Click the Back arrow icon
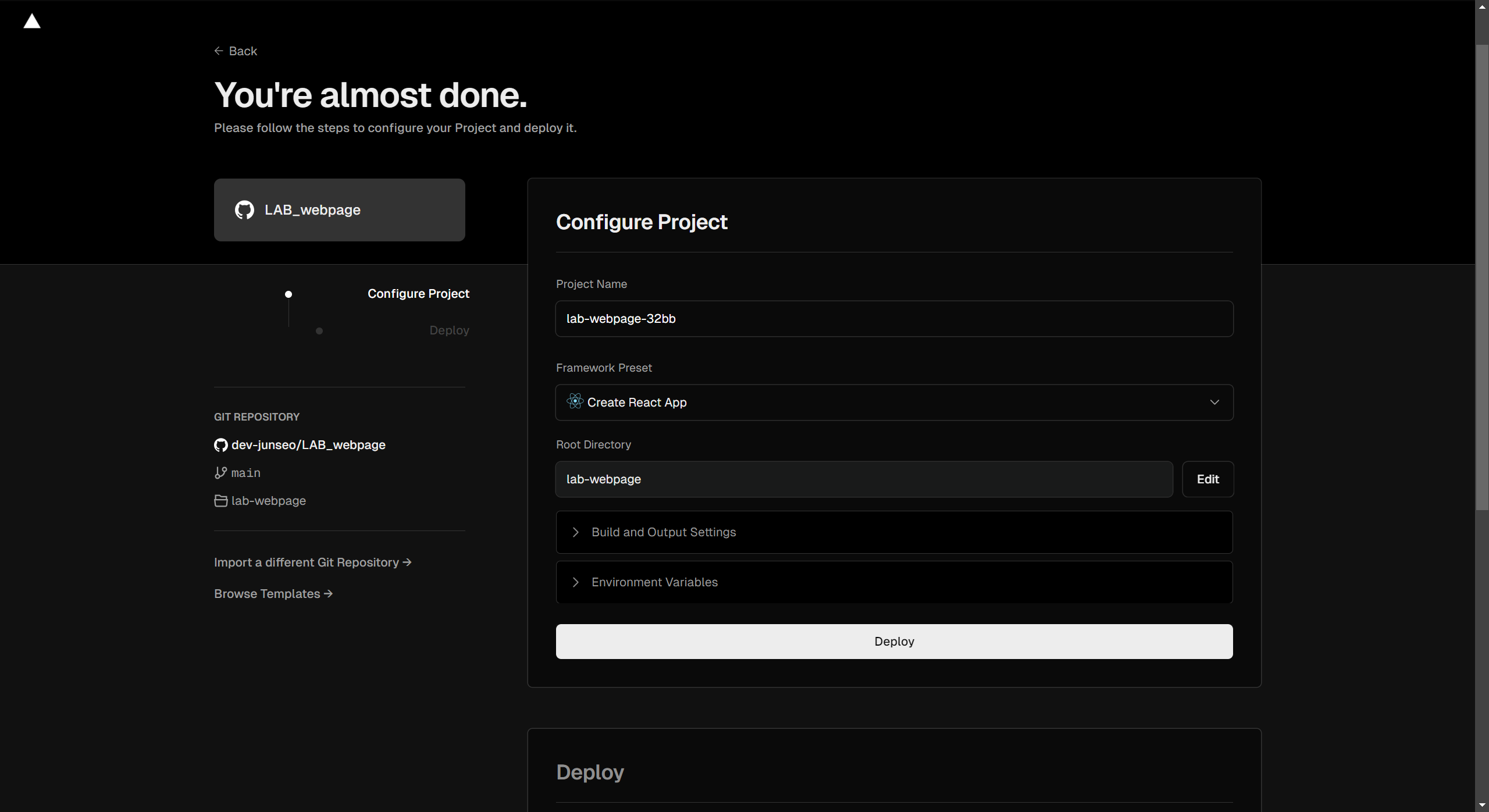The height and width of the screenshot is (812, 1489). pyautogui.click(x=219, y=51)
